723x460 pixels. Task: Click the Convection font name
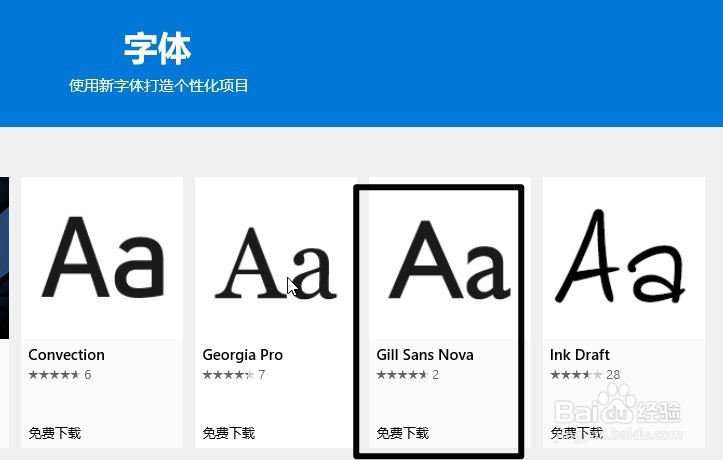tap(66, 354)
